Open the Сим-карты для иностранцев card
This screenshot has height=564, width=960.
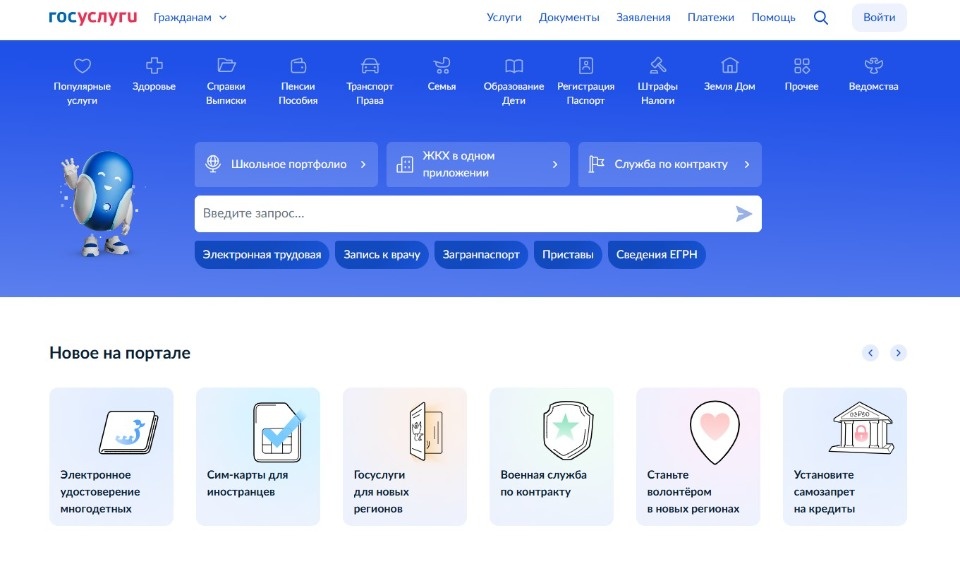(x=258, y=456)
